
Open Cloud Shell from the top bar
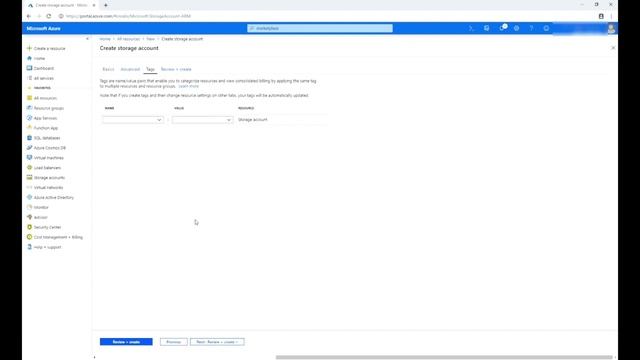471,28
